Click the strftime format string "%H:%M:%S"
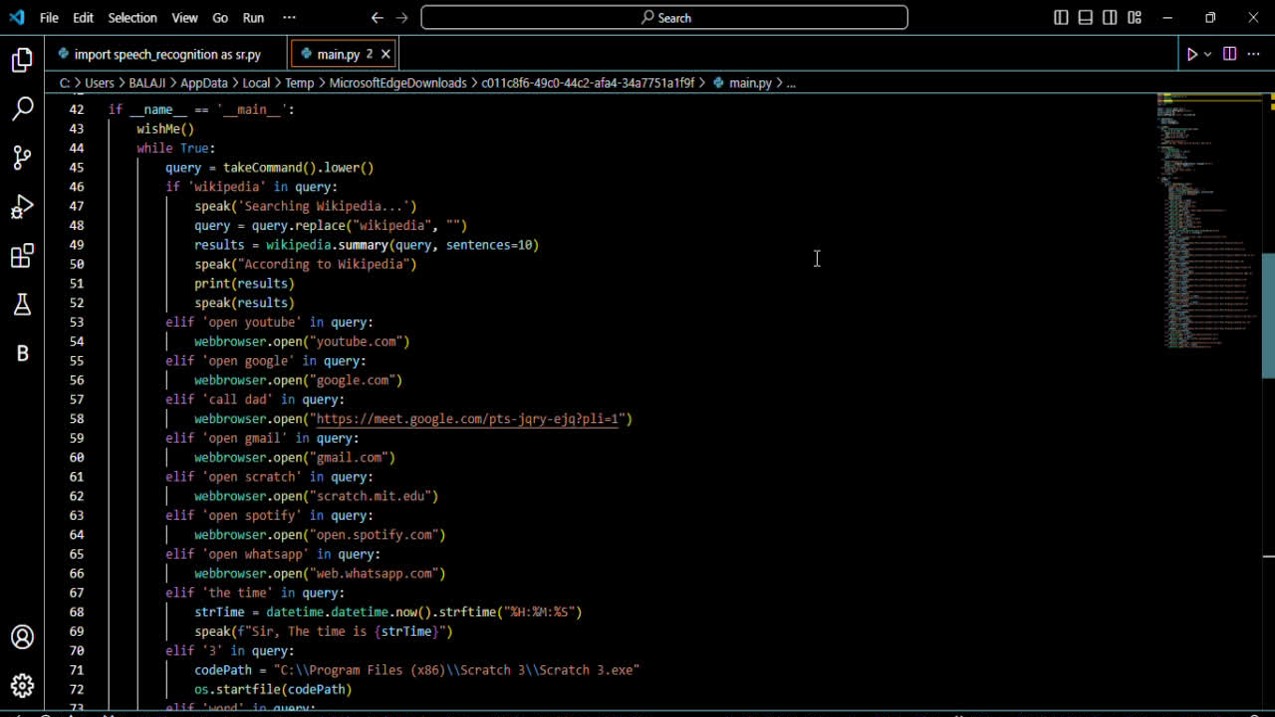 pyautogui.click(x=539, y=612)
